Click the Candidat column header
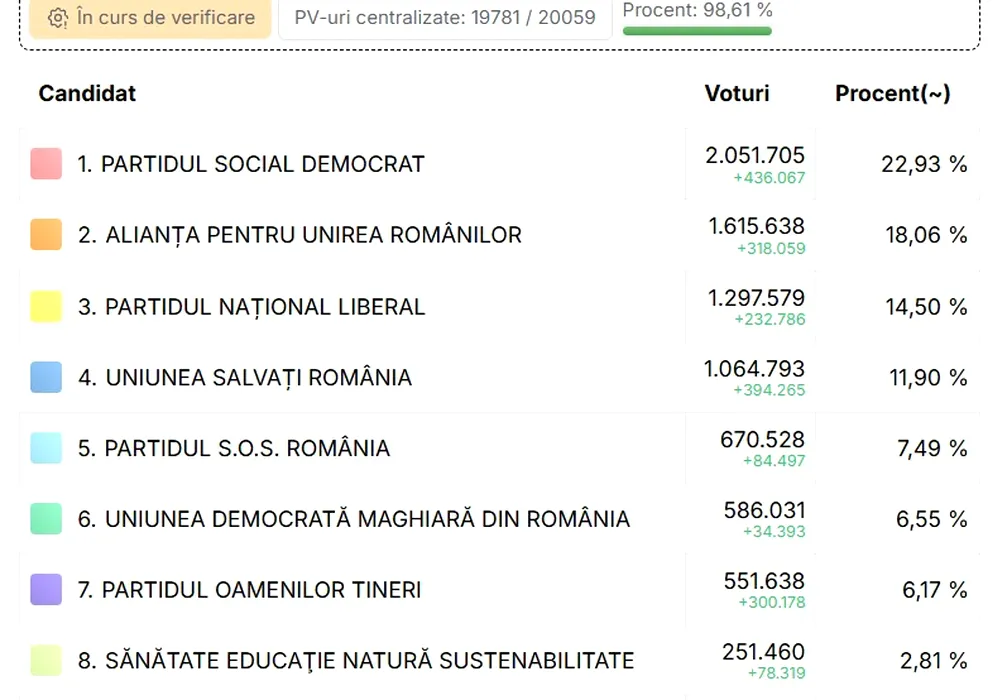This screenshot has width=1007, height=700. coord(87,93)
